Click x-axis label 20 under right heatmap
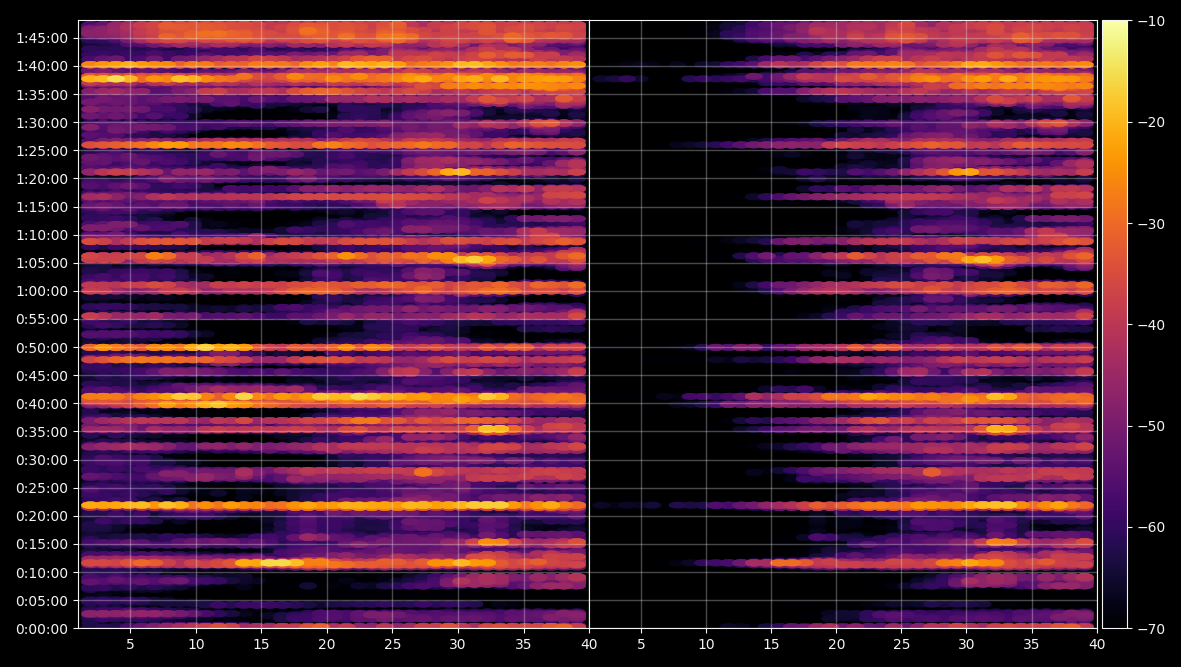The height and width of the screenshot is (667, 1181). coord(836,644)
